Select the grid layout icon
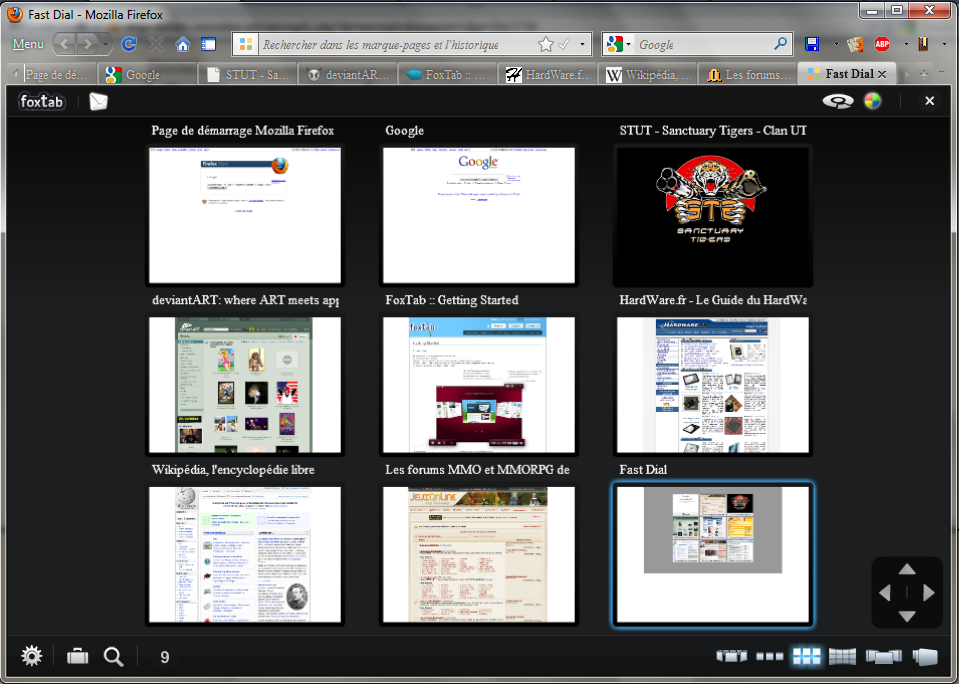Screen dimensions: 959x684 point(807,656)
